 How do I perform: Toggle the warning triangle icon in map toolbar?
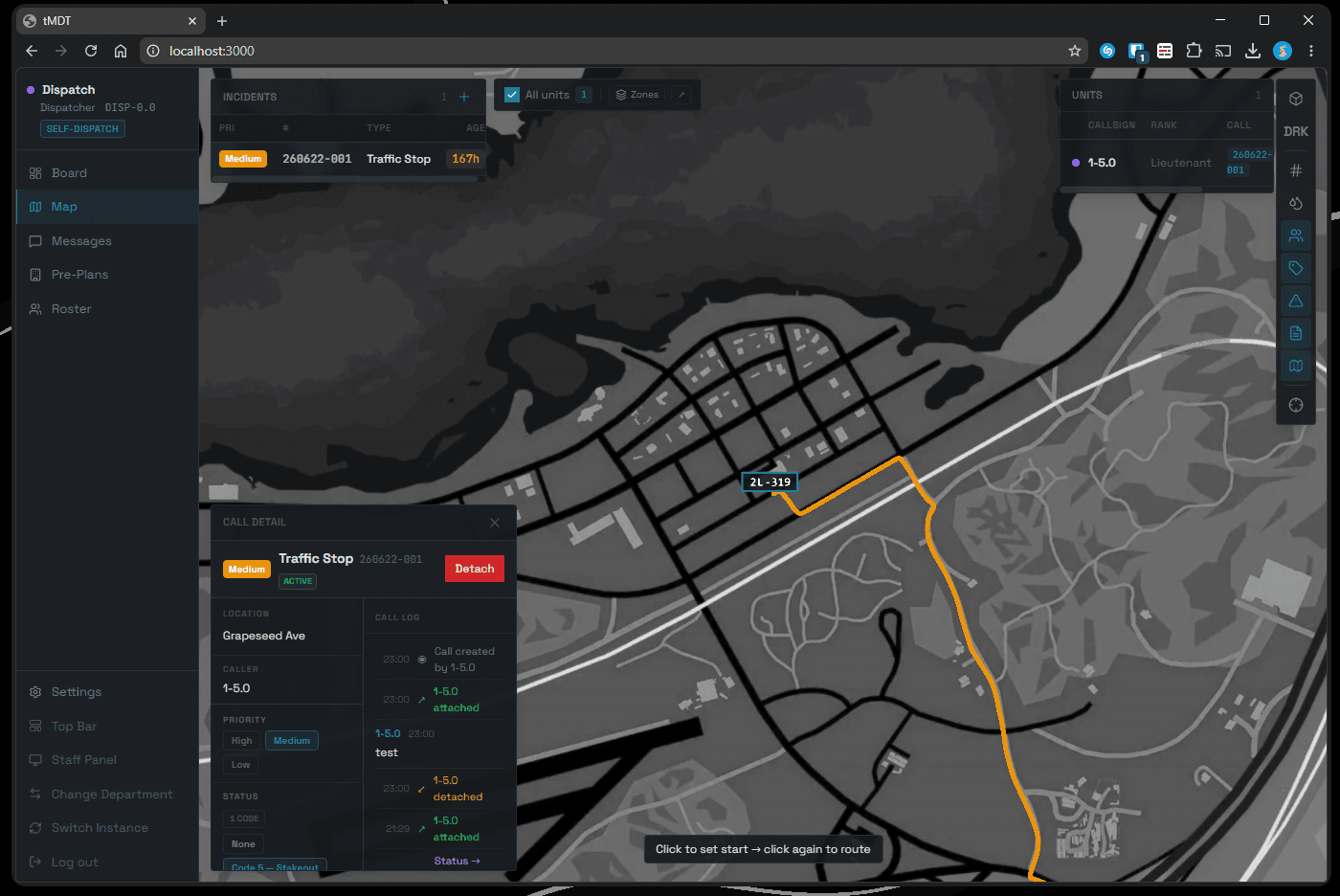(x=1296, y=301)
